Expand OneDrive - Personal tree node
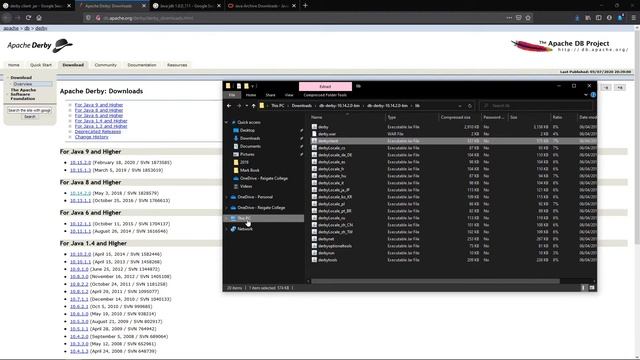The image size is (640, 360). click(227, 197)
